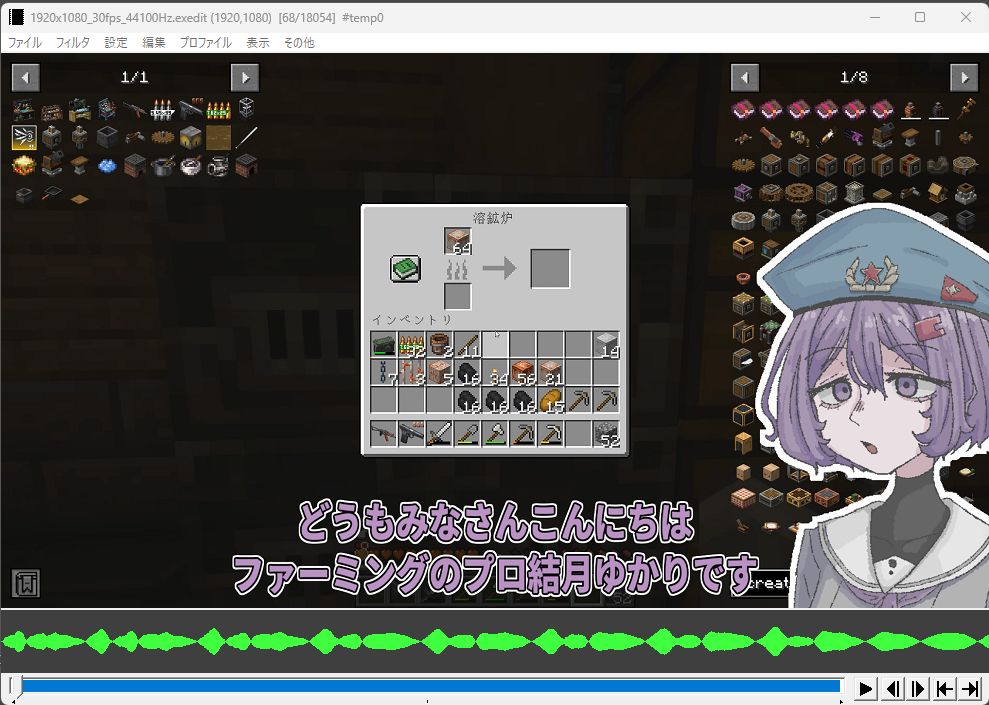Go to next page of left 1/1 panel
Image resolution: width=989 pixels, height=705 pixels.
point(245,78)
